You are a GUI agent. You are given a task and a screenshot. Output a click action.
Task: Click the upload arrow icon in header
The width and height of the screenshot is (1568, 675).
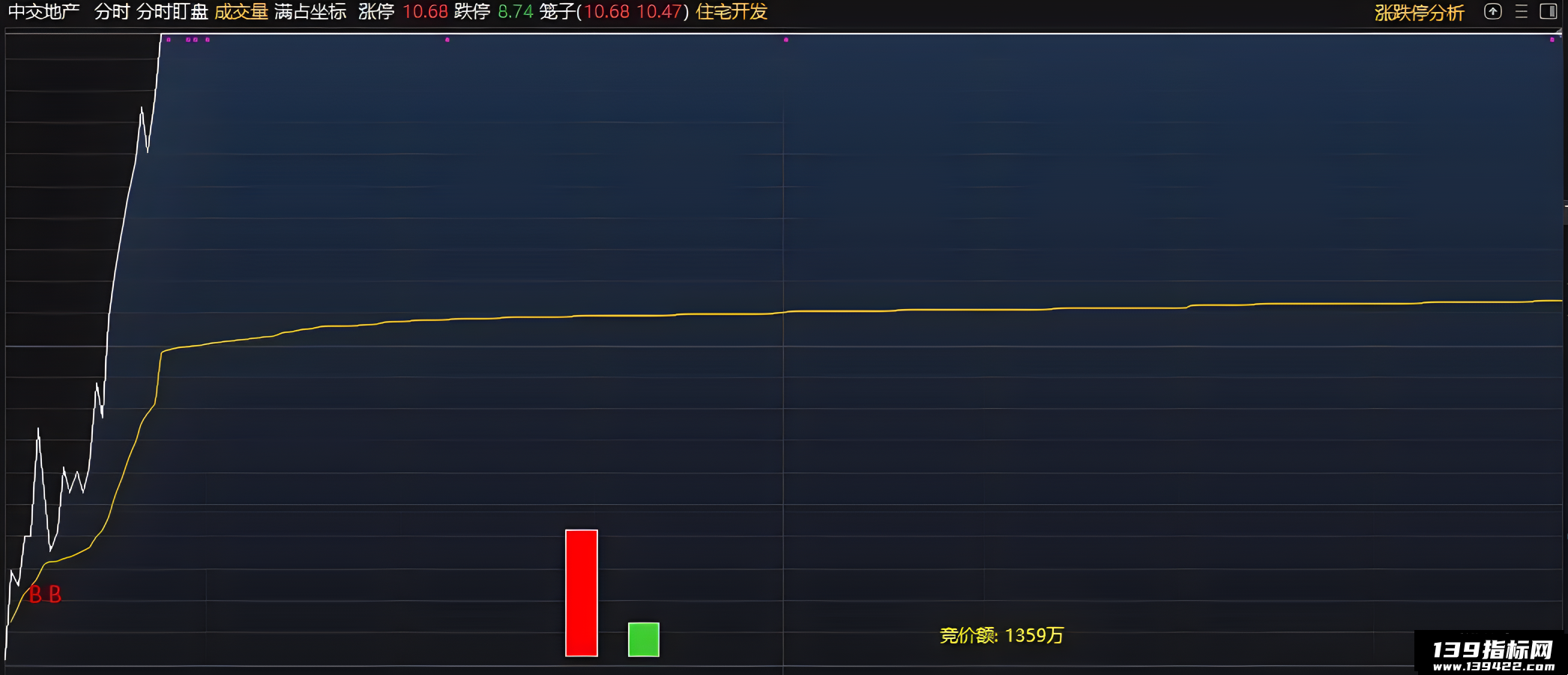point(1492,11)
